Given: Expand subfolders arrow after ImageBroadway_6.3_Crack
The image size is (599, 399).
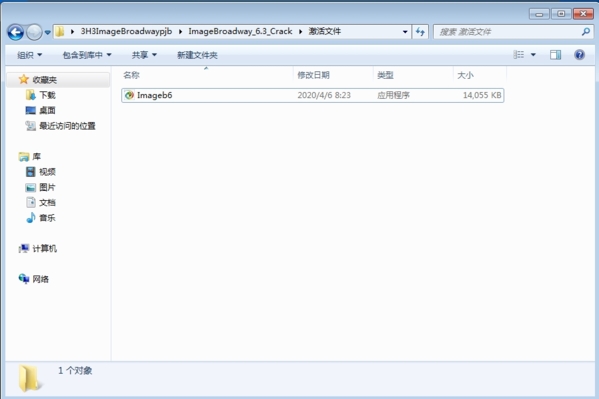Looking at the screenshot, I should tap(301, 32).
